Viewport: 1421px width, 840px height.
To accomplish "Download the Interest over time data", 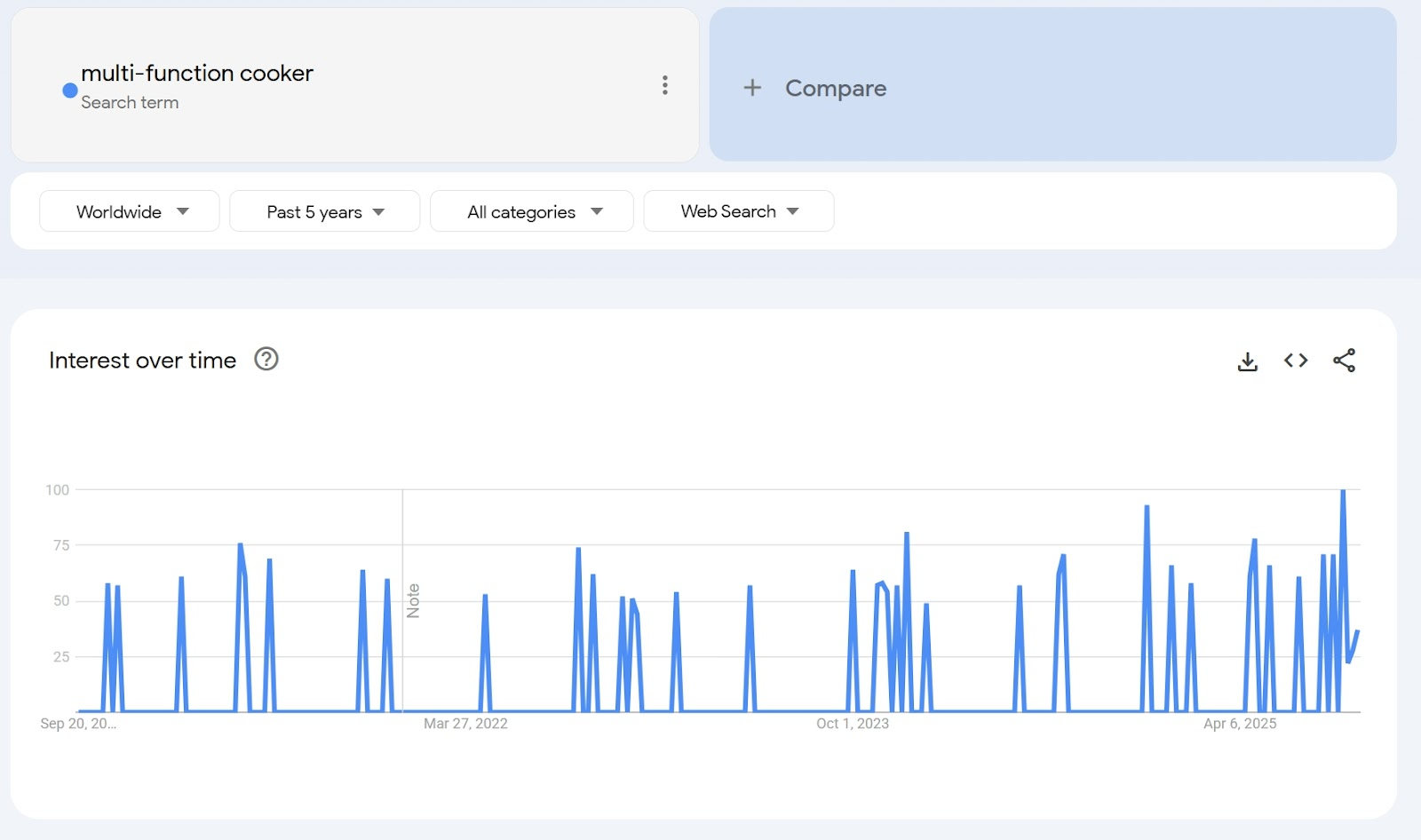I will click(x=1247, y=361).
